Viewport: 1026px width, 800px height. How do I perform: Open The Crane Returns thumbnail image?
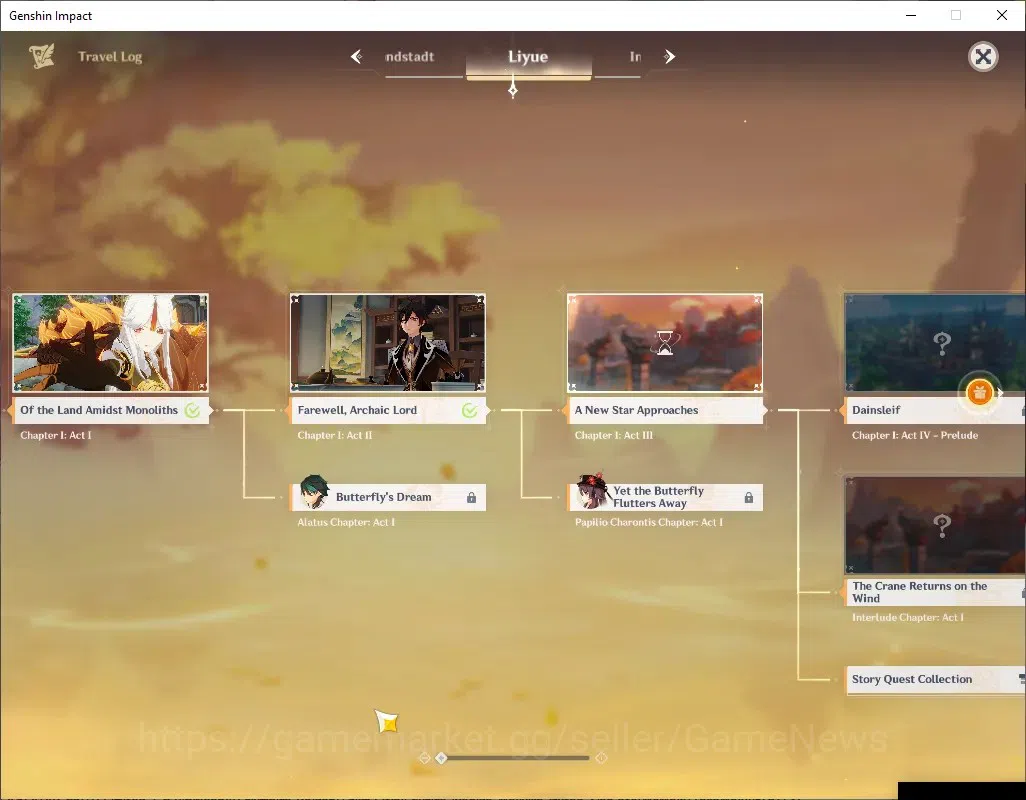pyautogui.click(x=935, y=525)
